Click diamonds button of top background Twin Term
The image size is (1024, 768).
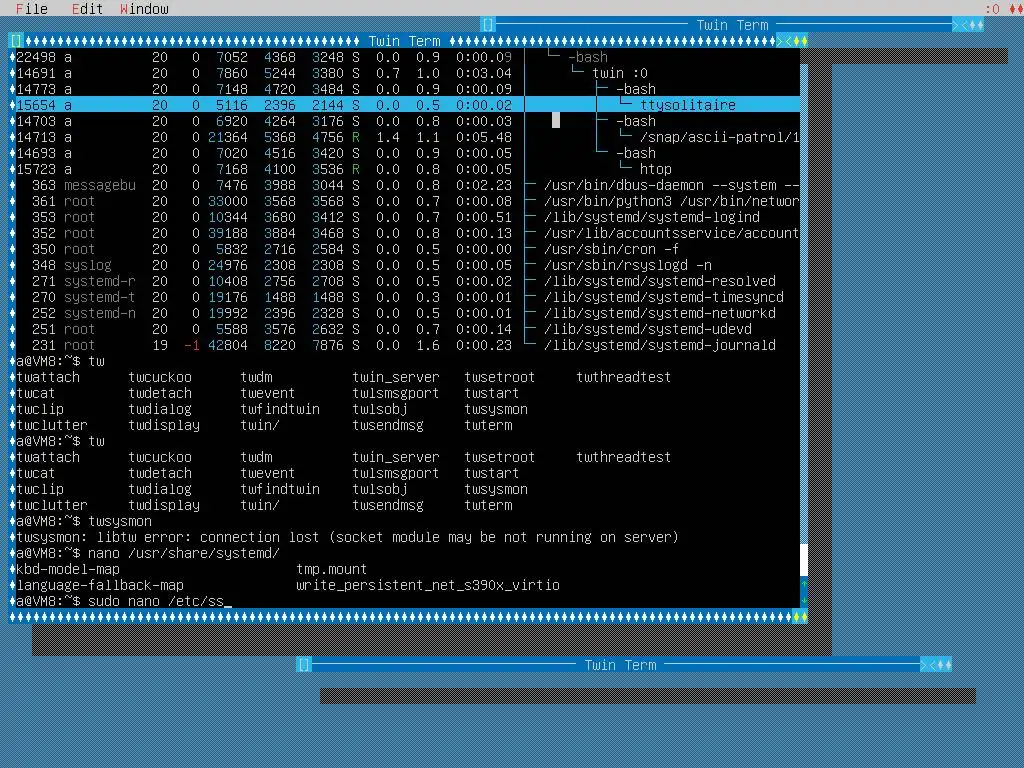point(976,25)
